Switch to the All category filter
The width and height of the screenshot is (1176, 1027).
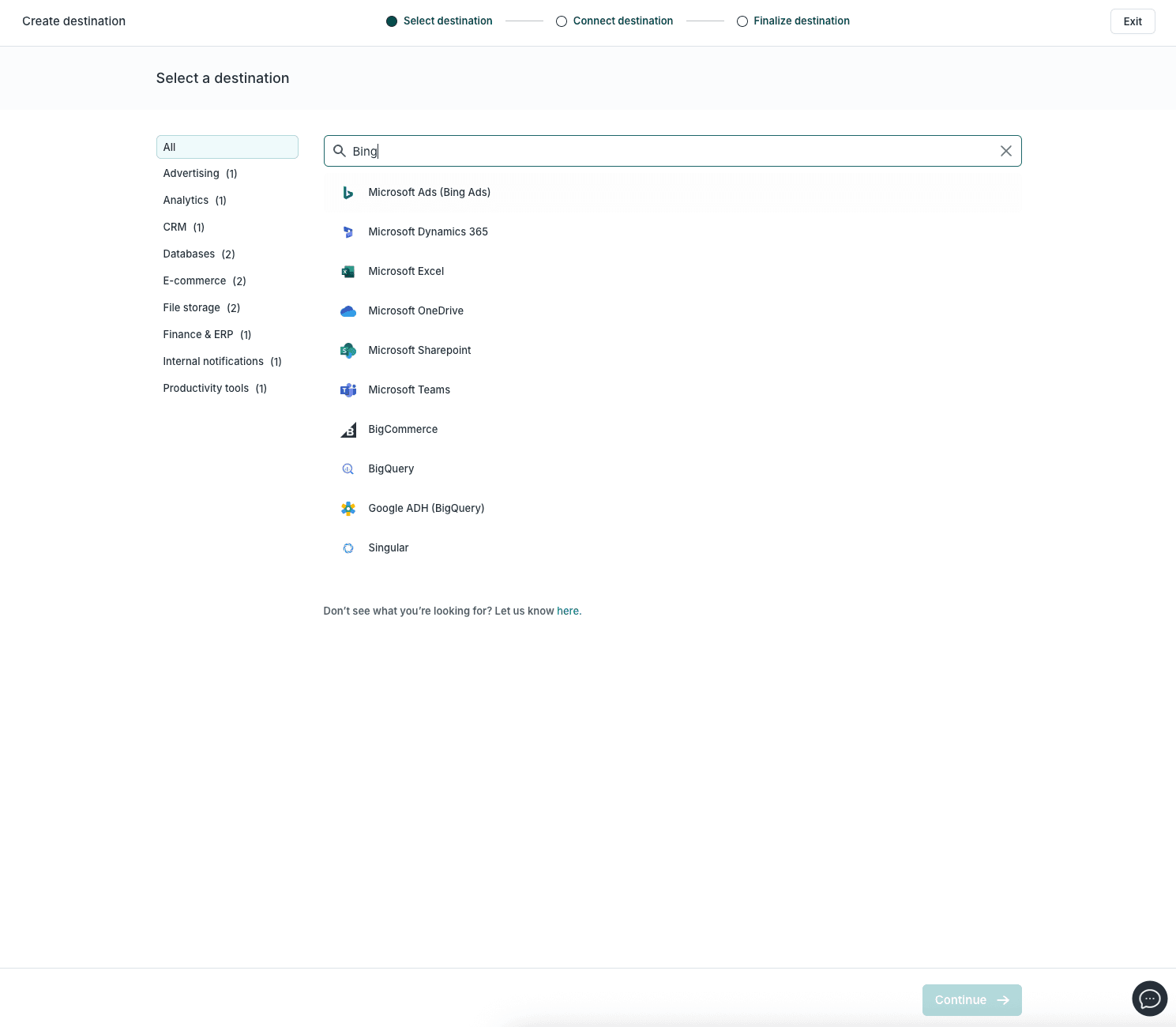pos(169,147)
